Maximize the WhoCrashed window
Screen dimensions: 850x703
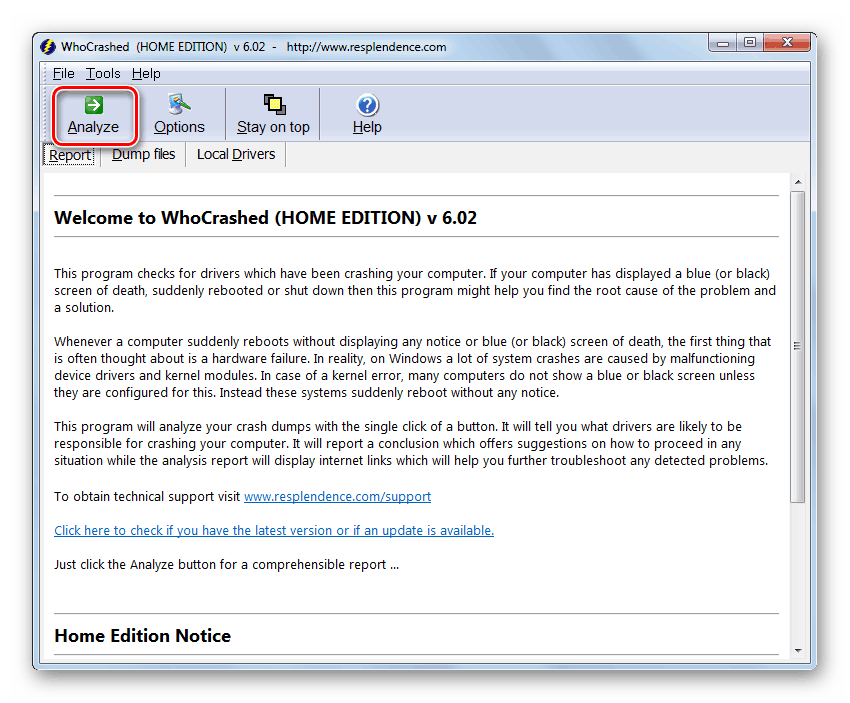[750, 43]
